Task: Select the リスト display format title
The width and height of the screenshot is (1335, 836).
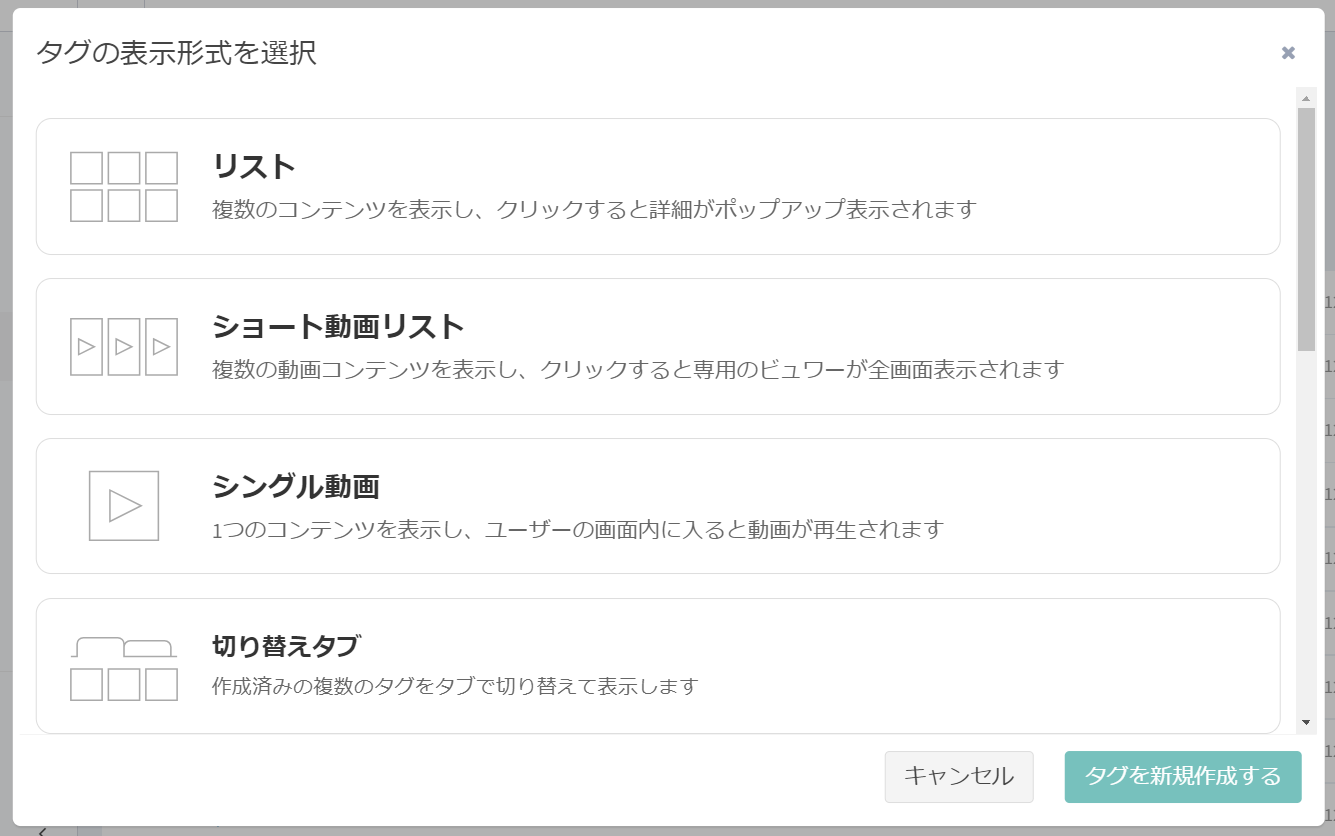Action: (x=254, y=166)
